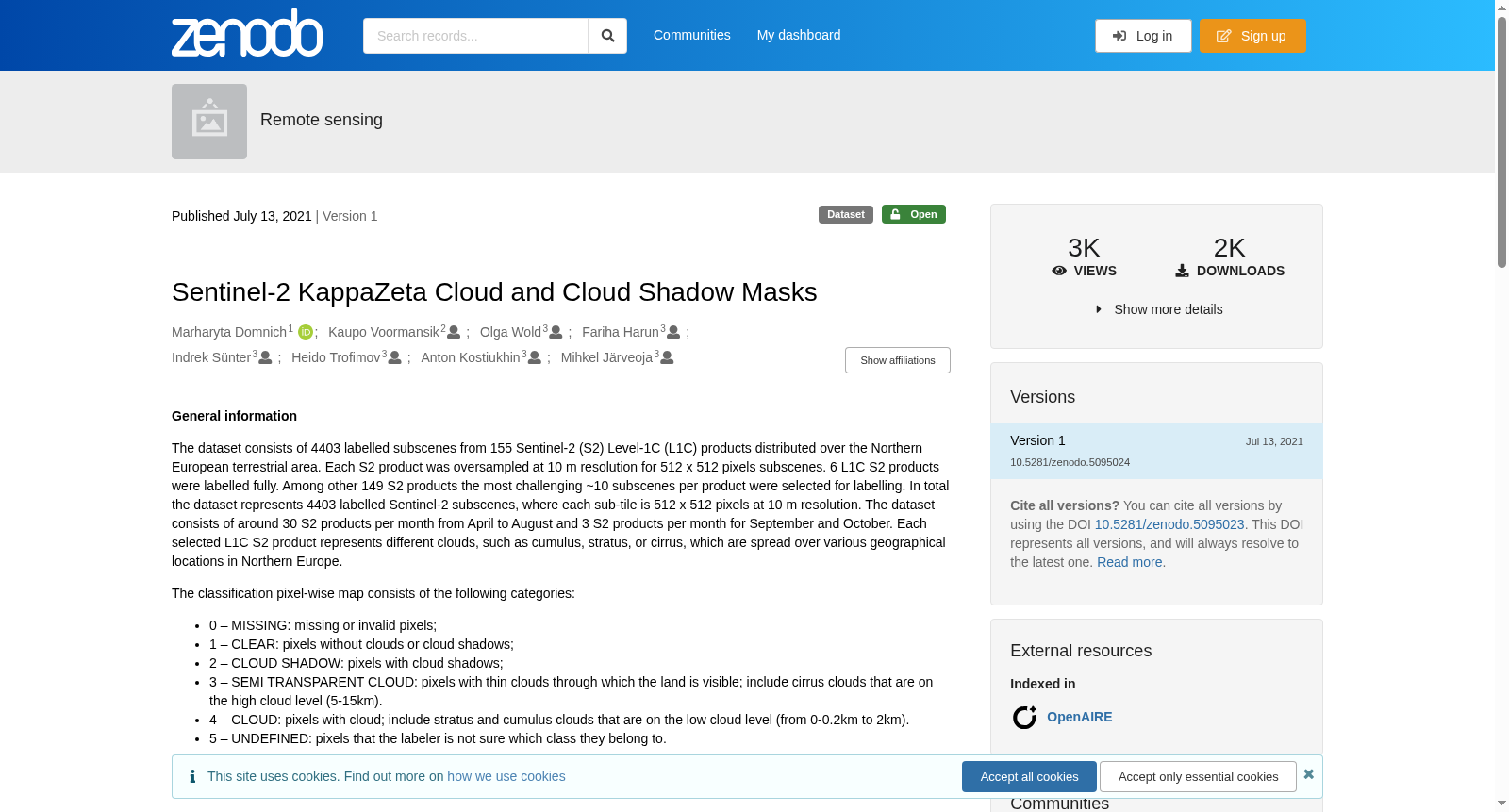Viewport: 1509px width, 812px height.
Task: Click the OpenAIRE logo icon
Action: point(1024,718)
